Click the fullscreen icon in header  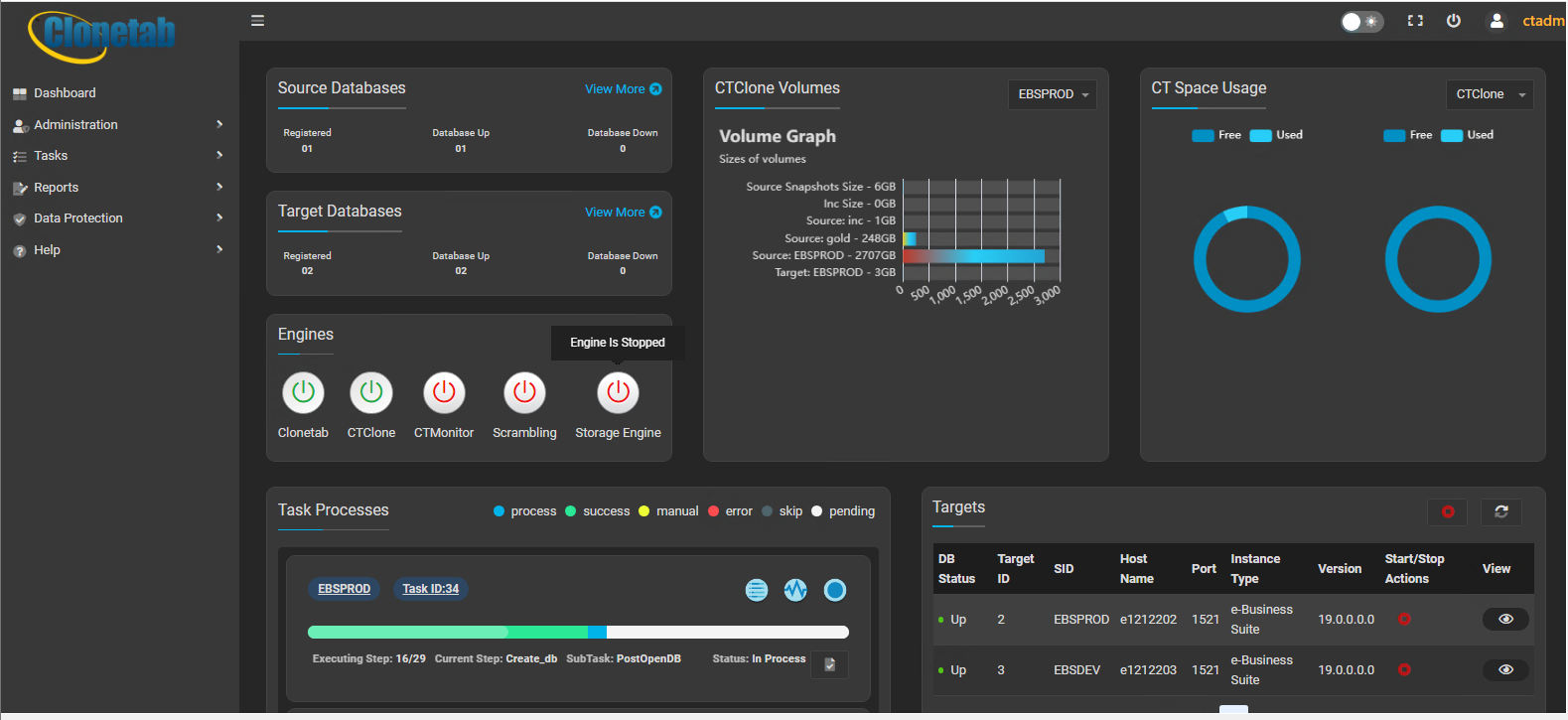[x=1415, y=21]
